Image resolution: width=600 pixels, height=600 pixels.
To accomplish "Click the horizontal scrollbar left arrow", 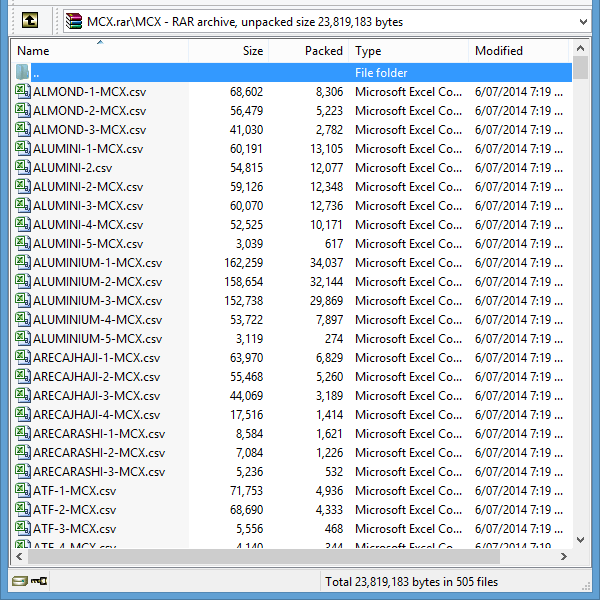I will pyautogui.click(x=19, y=556).
